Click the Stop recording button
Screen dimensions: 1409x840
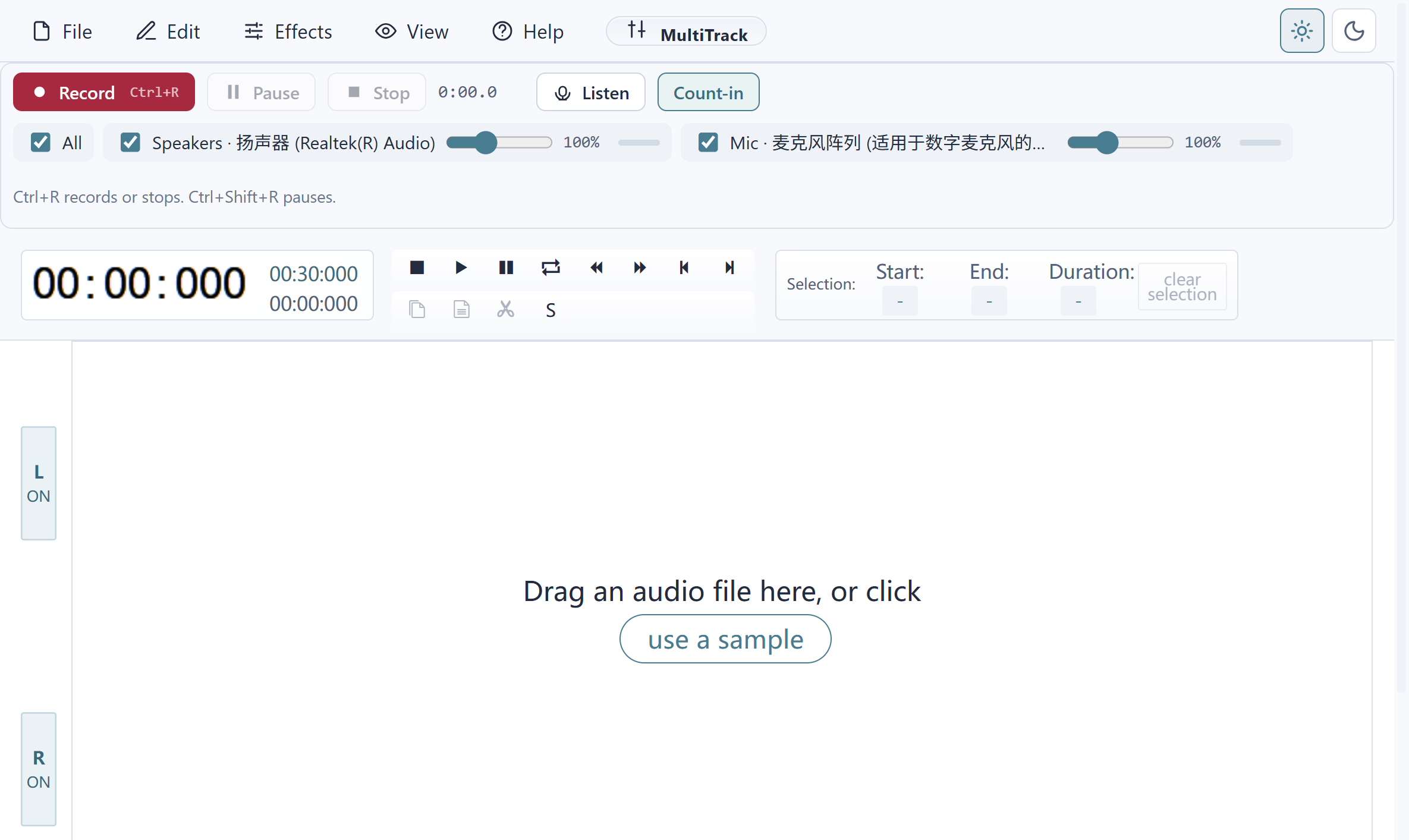(x=377, y=92)
